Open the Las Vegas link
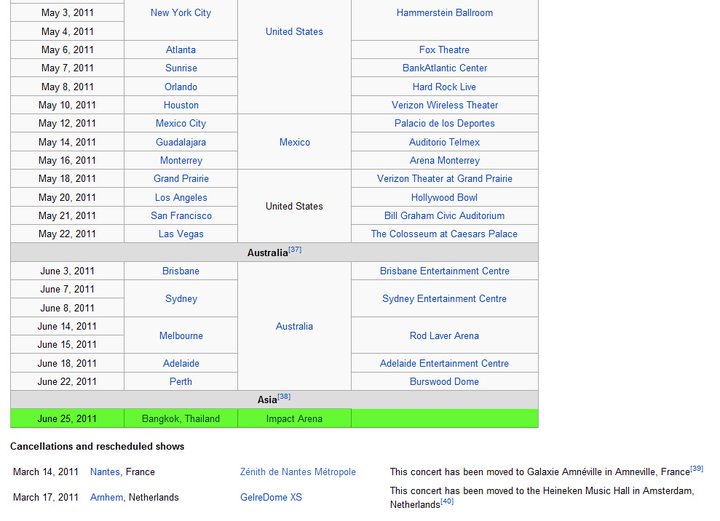Screen dimensions: 720x521 (181, 234)
